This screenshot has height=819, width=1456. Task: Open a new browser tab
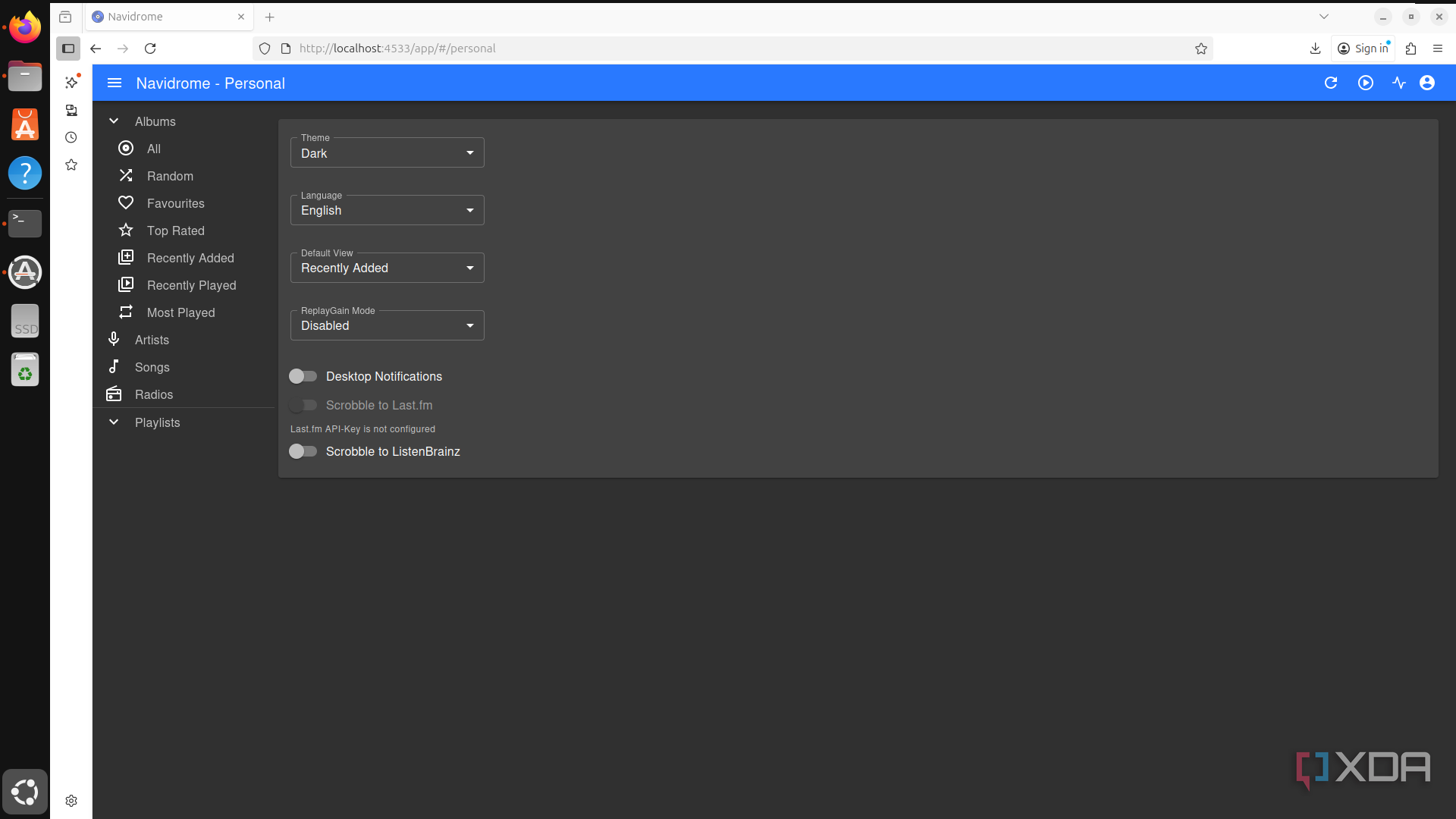(270, 17)
